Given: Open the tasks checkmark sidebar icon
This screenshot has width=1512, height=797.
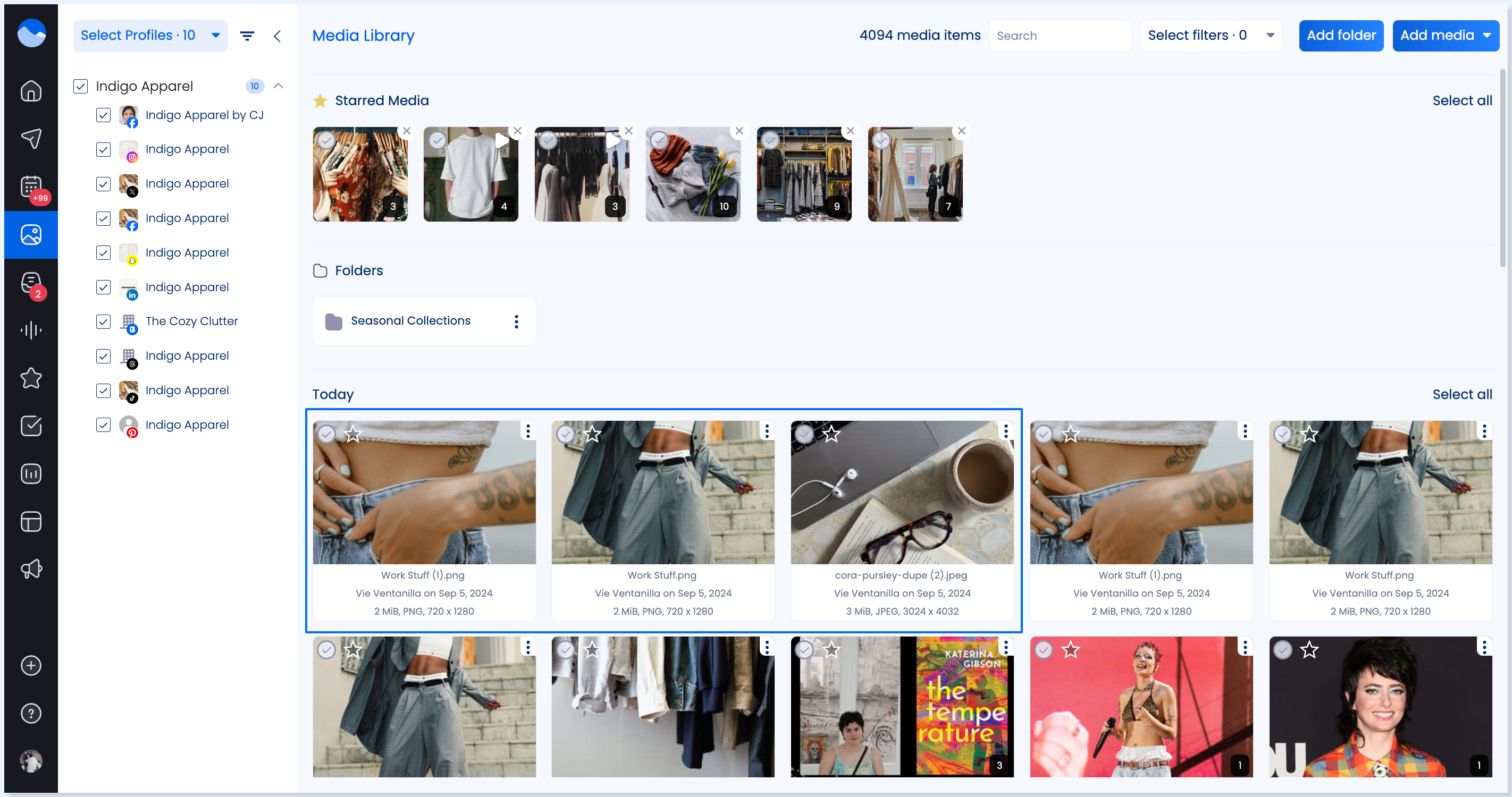Looking at the screenshot, I should point(31,426).
